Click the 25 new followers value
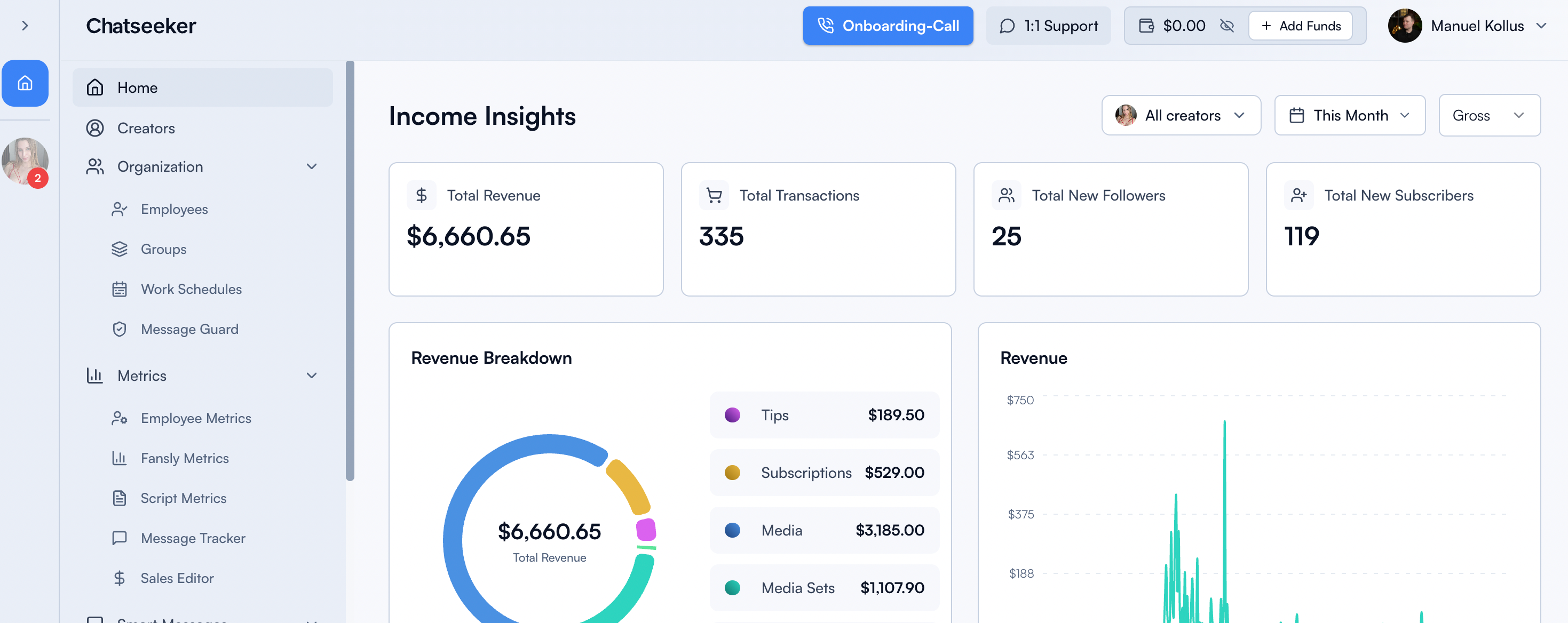The height and width of the screenshot is (623, 1568). 1006,236
